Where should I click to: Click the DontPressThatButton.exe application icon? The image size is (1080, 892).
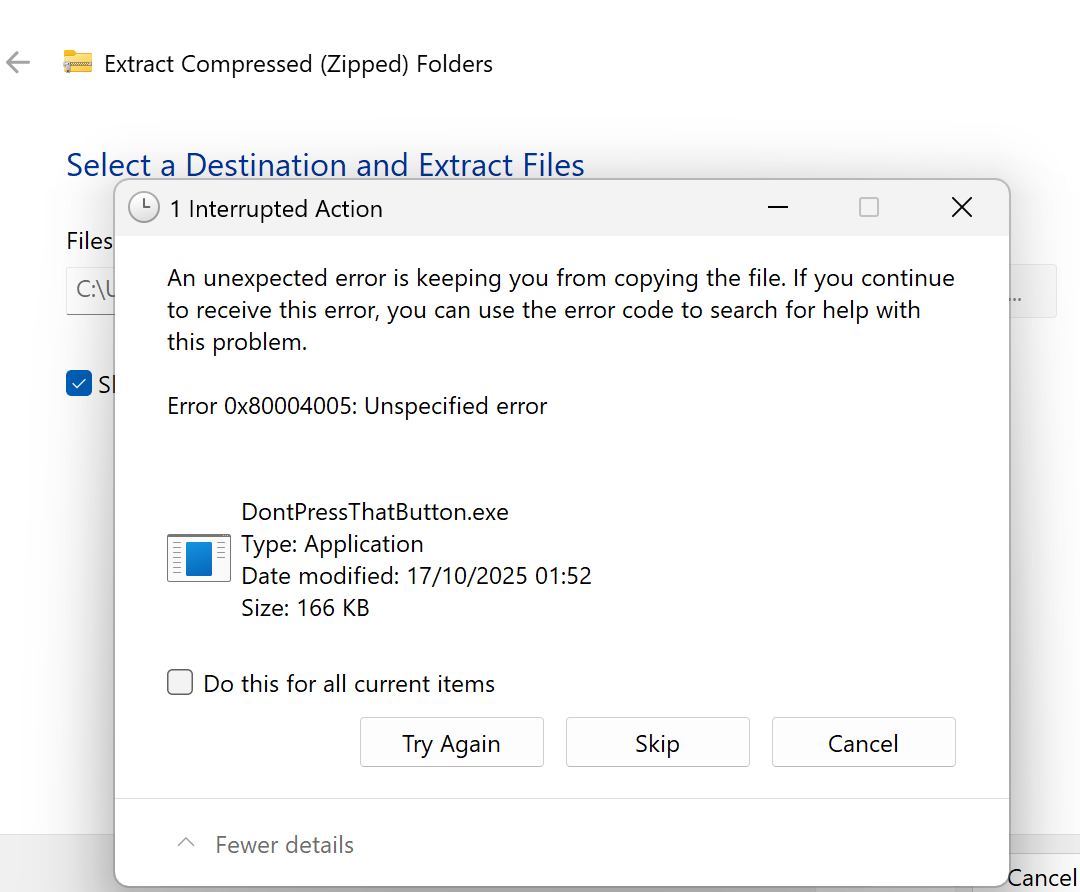tap(198, 558)
